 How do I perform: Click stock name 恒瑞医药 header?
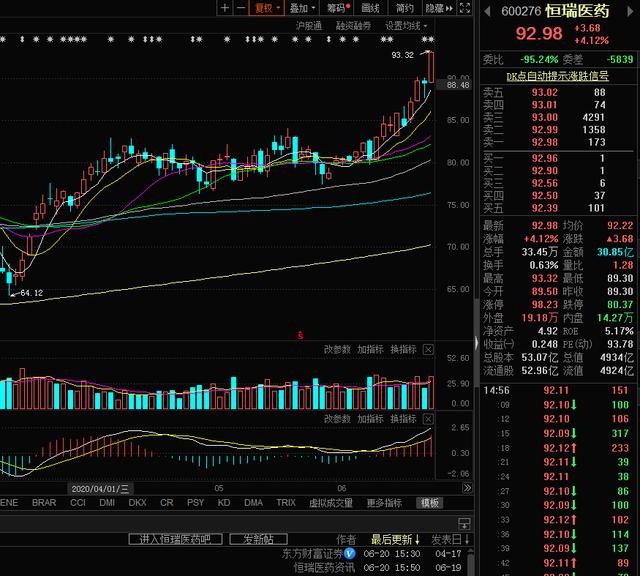(x=577, y=11)
